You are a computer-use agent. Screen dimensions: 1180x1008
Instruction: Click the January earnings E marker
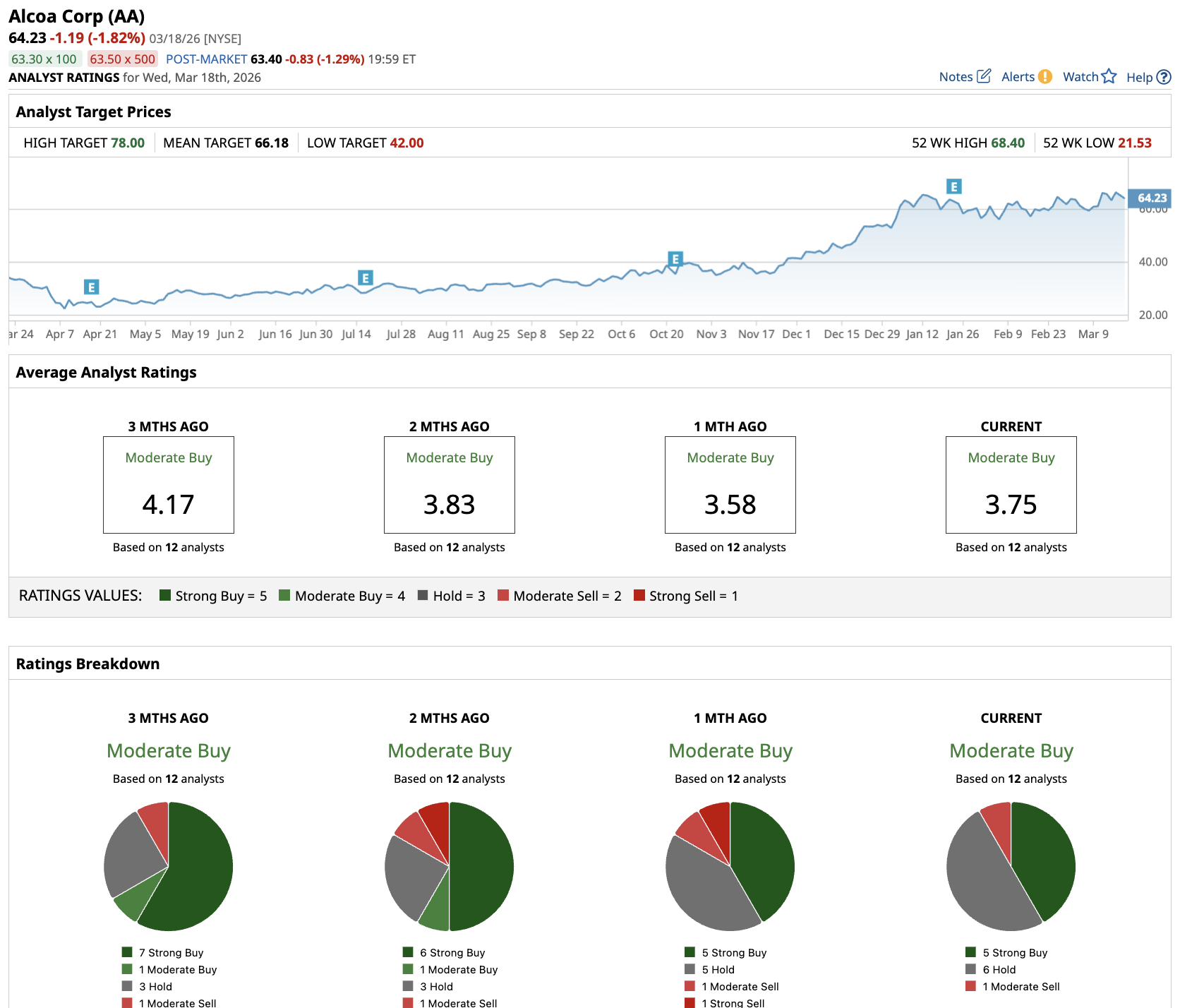pyautogui.click(x=954, y=186)
